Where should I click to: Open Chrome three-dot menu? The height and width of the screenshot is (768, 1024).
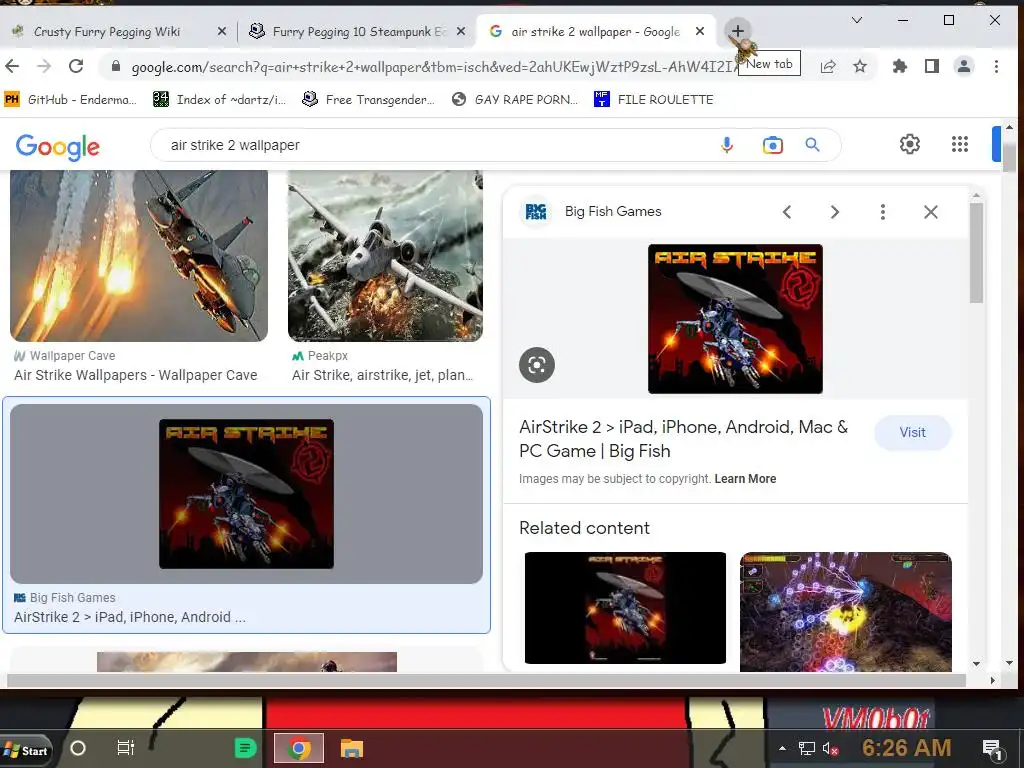tap(996, 66)
